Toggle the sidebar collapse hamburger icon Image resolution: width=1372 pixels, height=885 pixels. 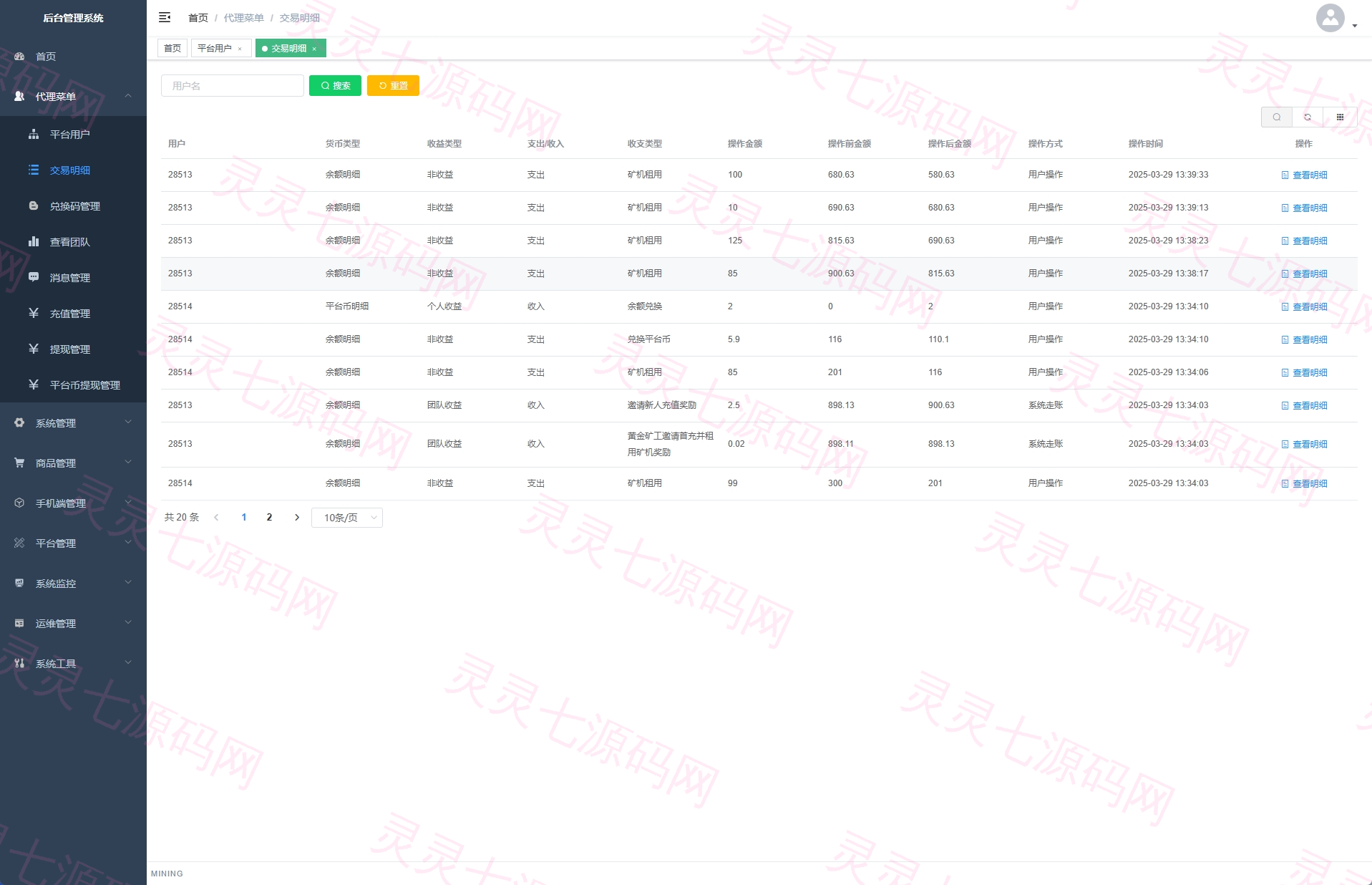point(165,17)
